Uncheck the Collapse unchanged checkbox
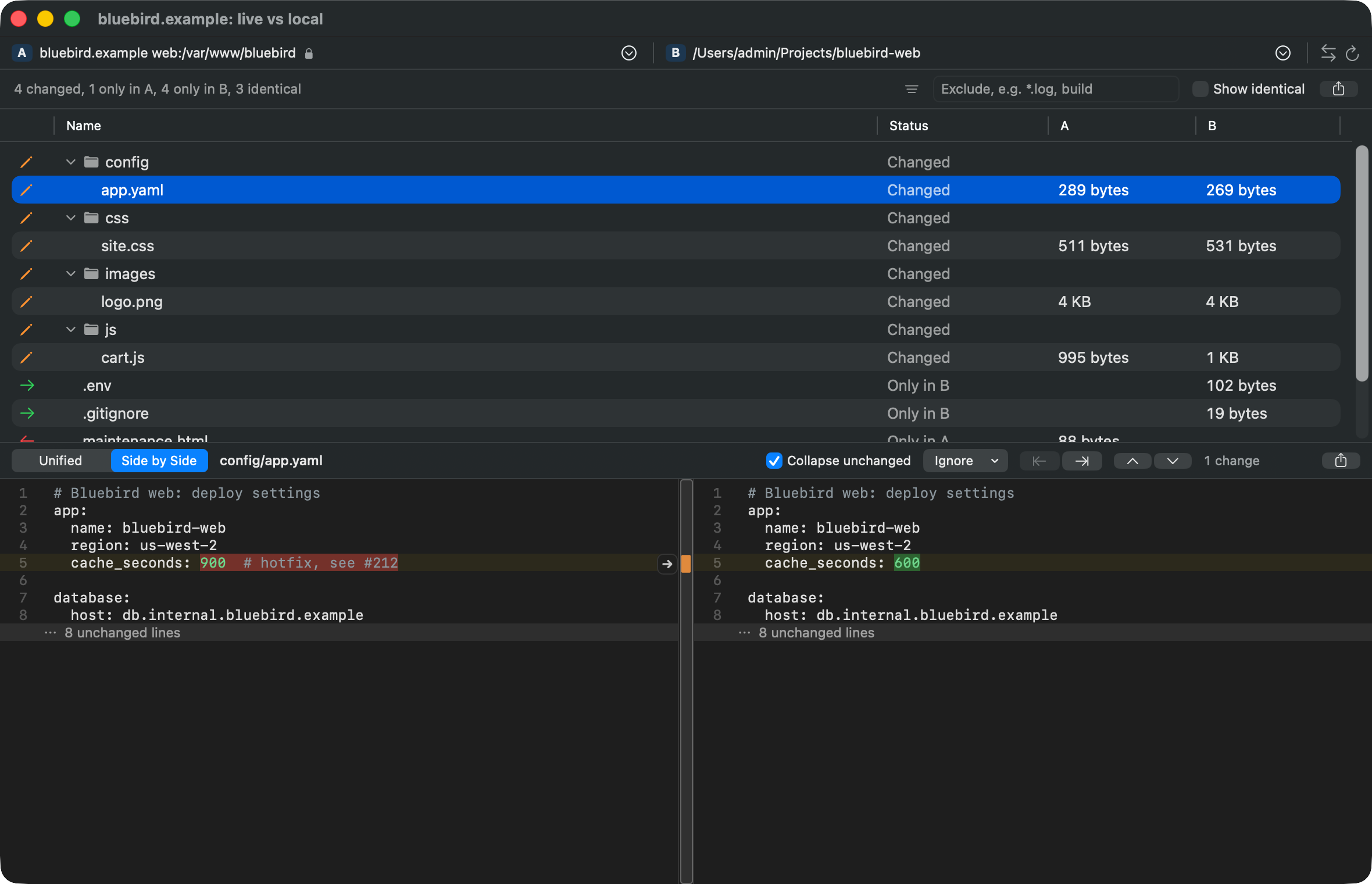1372x884 pixels. tap(774, 461)
